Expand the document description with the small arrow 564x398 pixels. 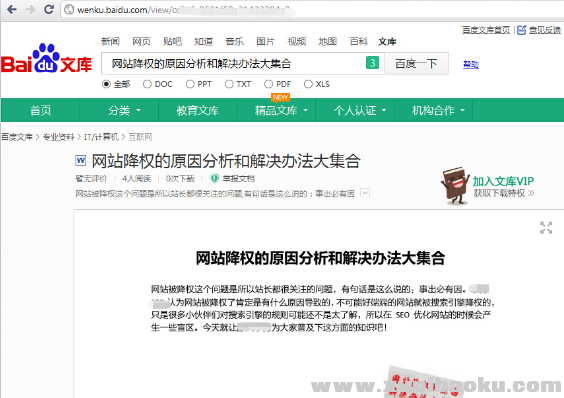365,193
